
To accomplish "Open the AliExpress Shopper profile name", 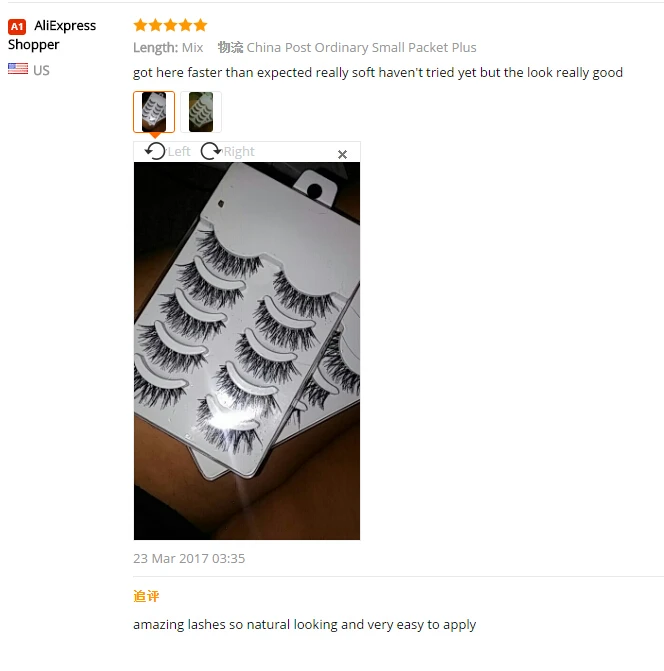I will (x=52, y=35).
